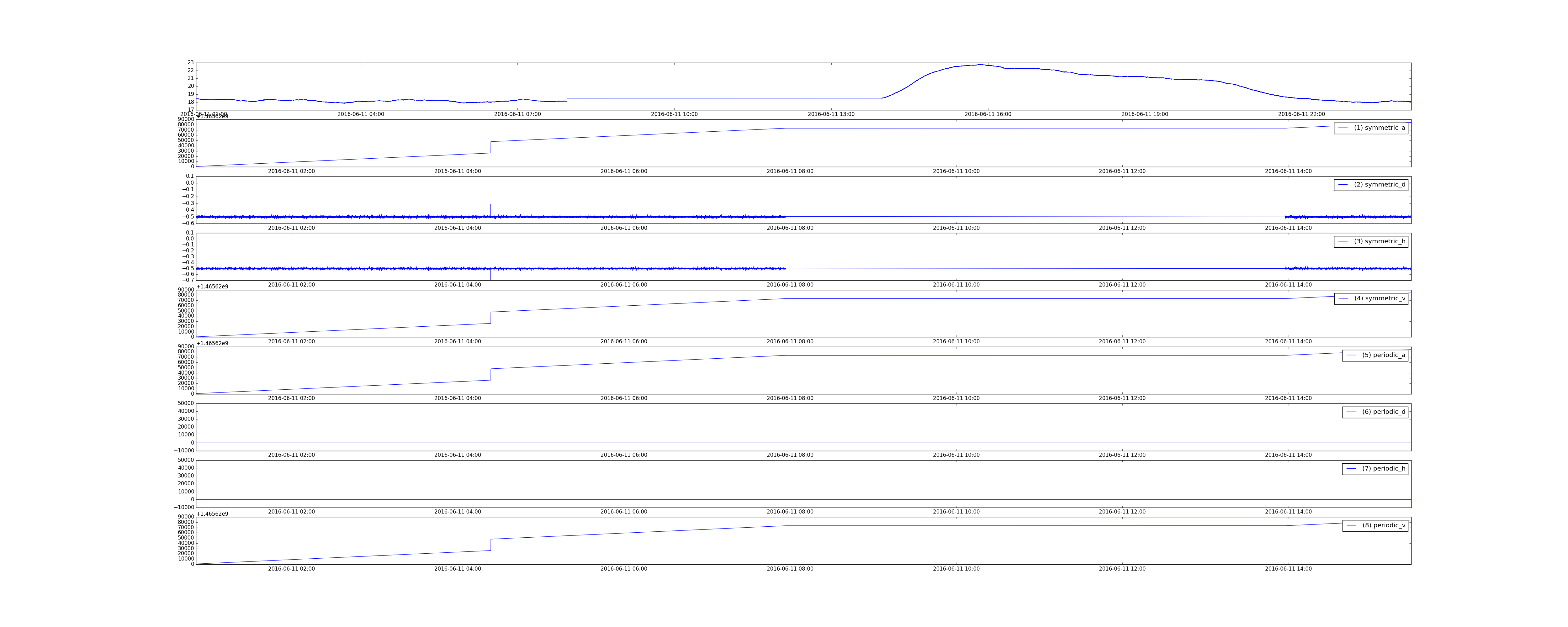
Task: Click the 10:00 tick below periodic_h plot
Action: pos(956,512)
